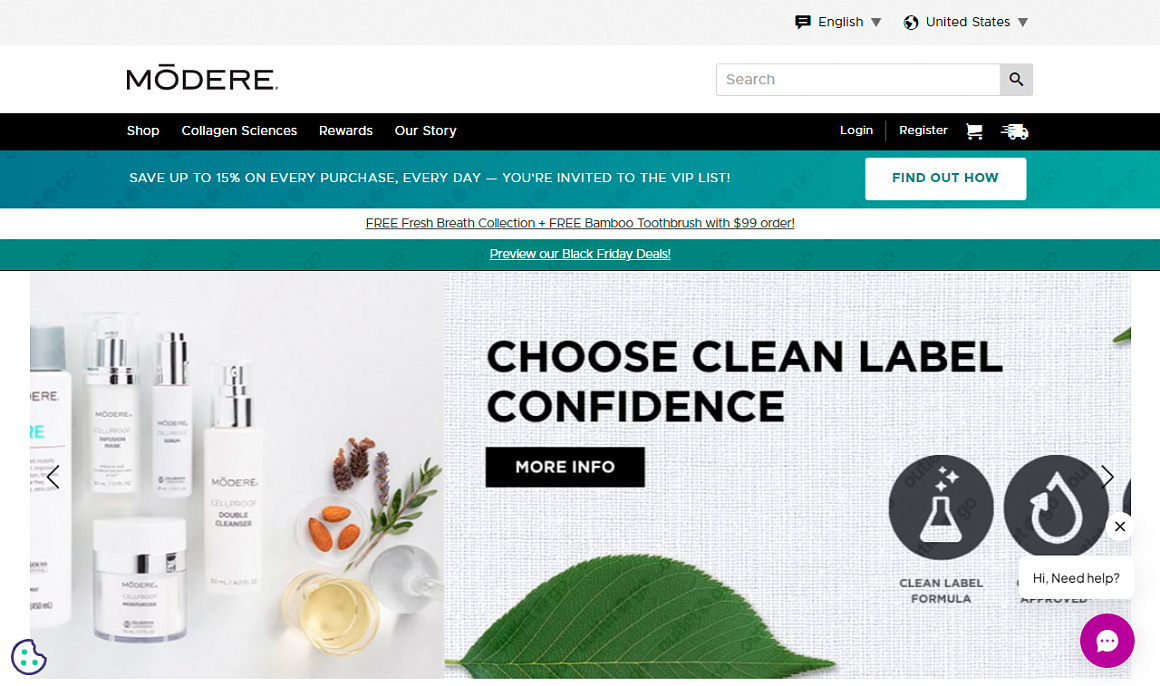Image resolution: width=1160 pixels, height=686 pixels.
Task: Click the FIND OUT HOW button
Action: 945,178
